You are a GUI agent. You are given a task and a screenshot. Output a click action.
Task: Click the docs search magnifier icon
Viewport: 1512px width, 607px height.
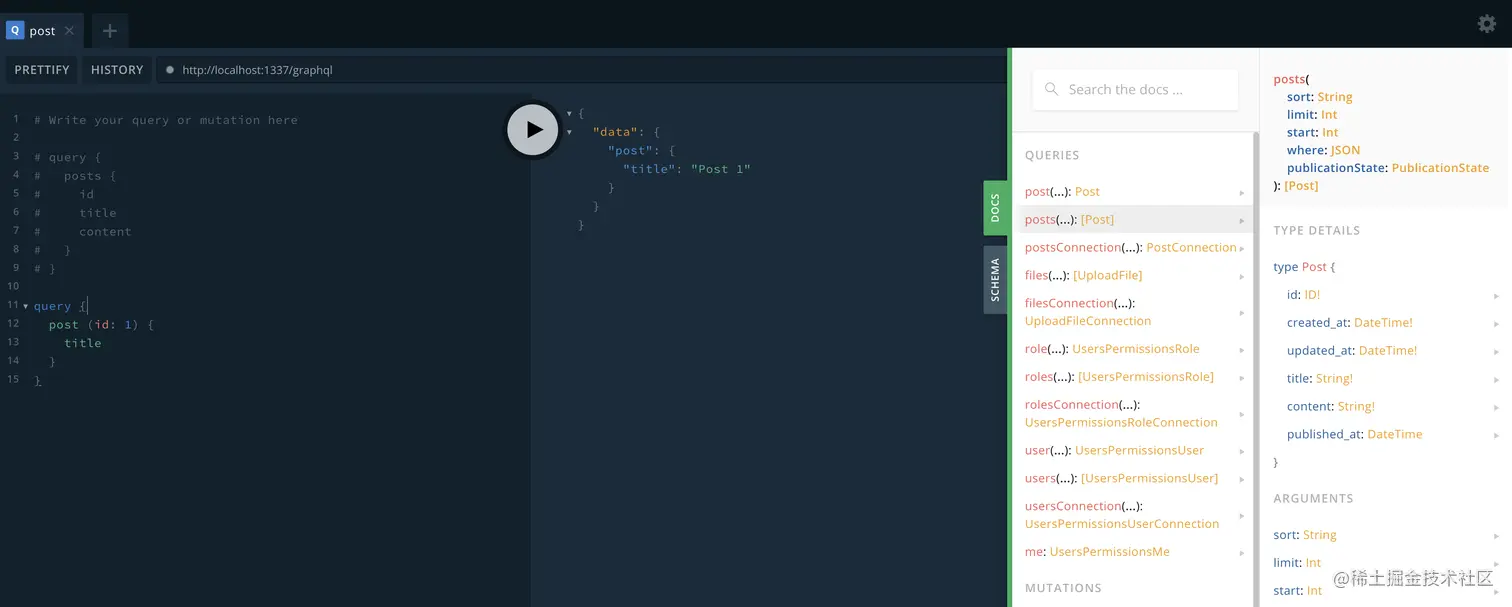pos(1051,89)
